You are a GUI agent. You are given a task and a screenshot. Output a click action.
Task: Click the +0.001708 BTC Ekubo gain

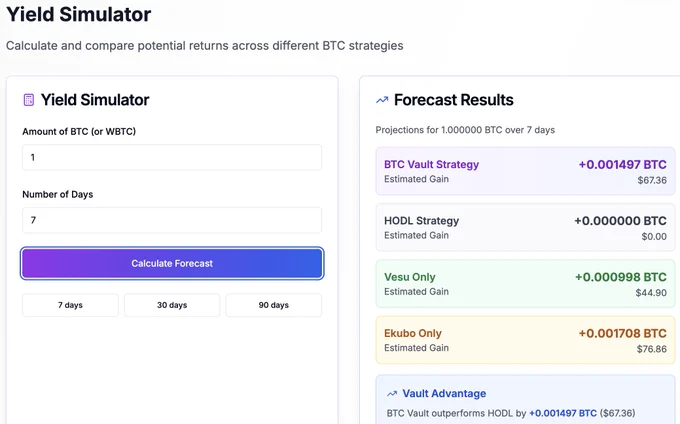click(622, 333)
